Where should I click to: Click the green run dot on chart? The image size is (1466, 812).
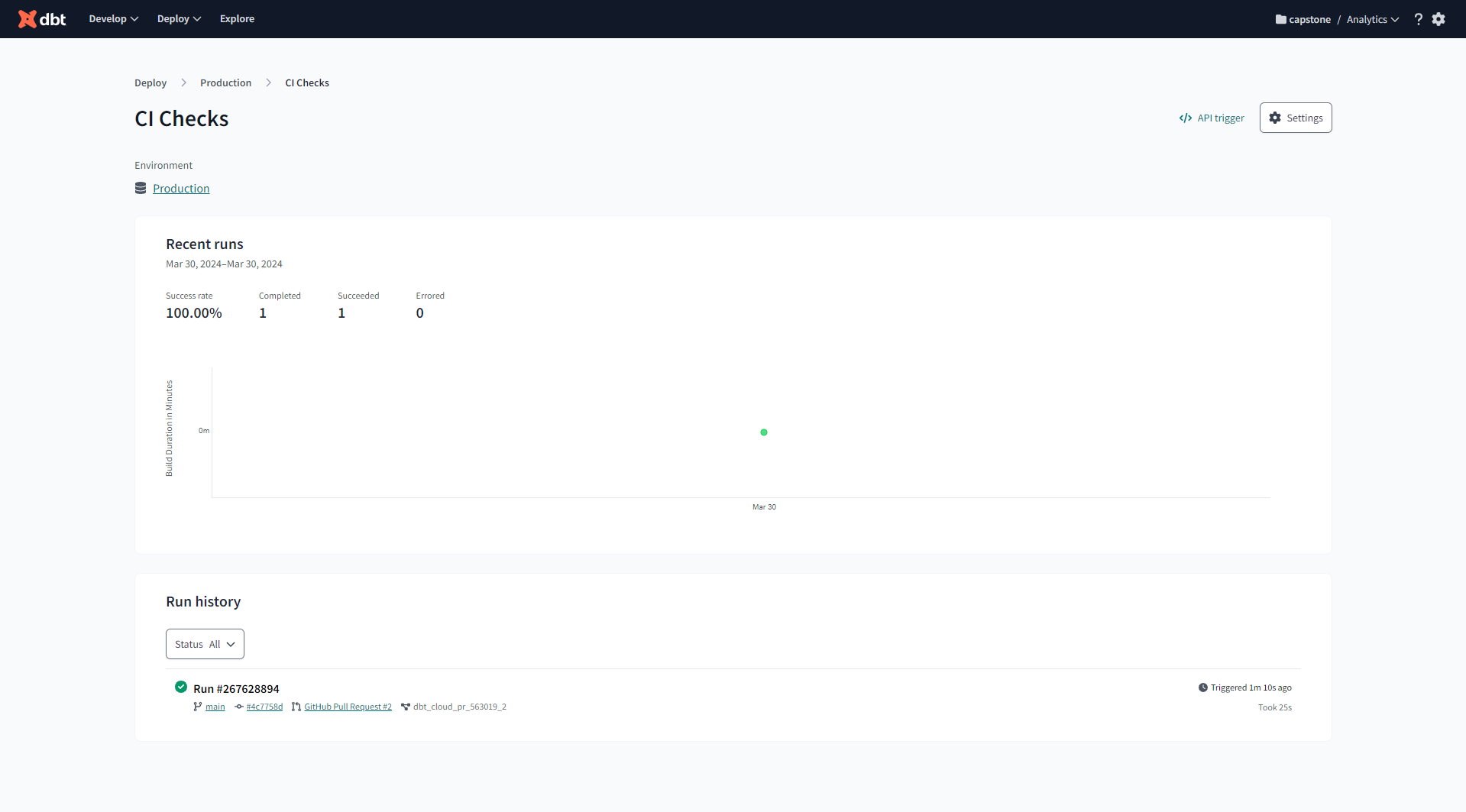coord(764,432)
